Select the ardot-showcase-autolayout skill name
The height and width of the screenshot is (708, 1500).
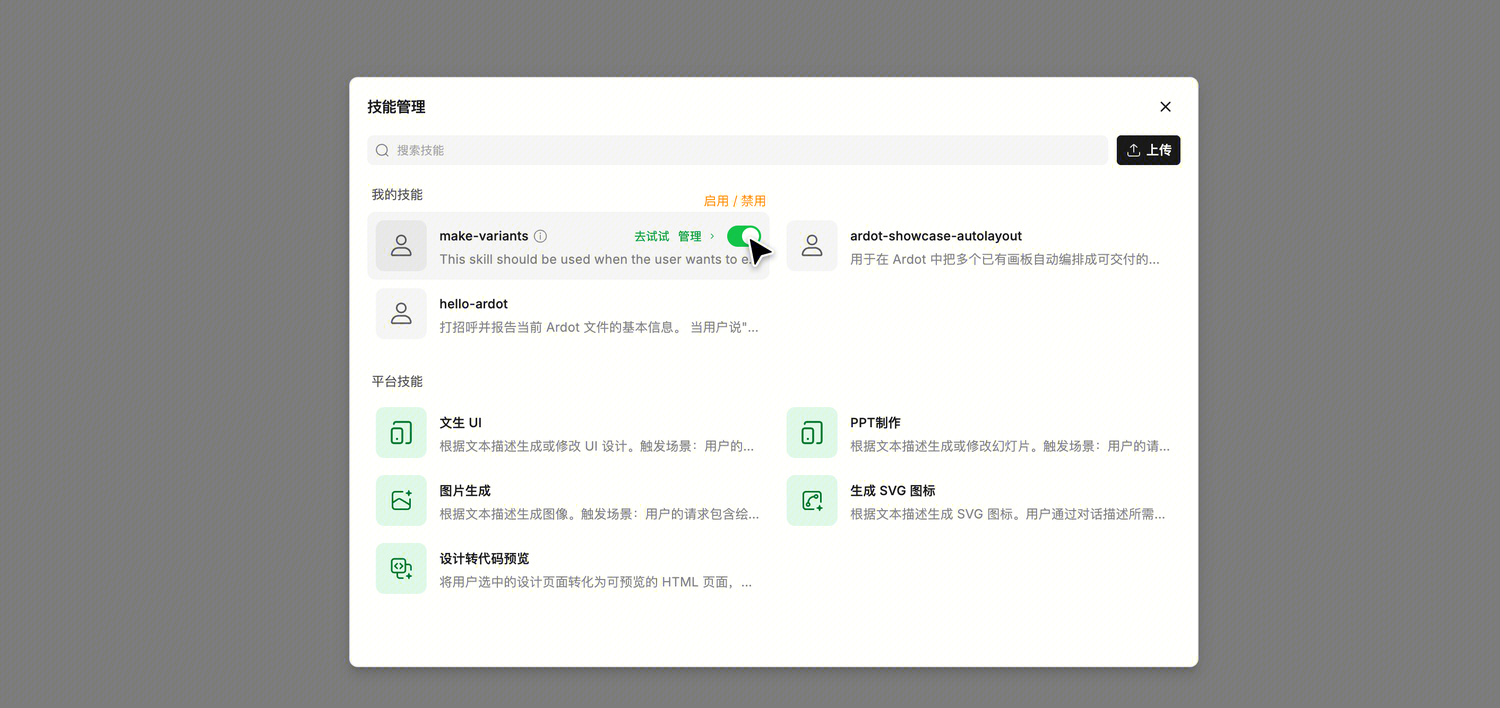[936, 236]
